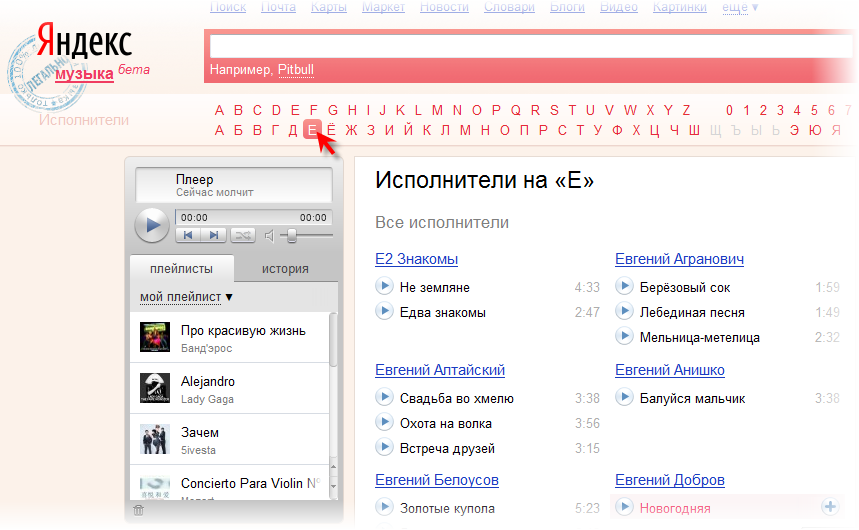859x530 pixels.
Task: Show artists starting with Cyrillic letter Ё
Action: click(x=331, y=130)
